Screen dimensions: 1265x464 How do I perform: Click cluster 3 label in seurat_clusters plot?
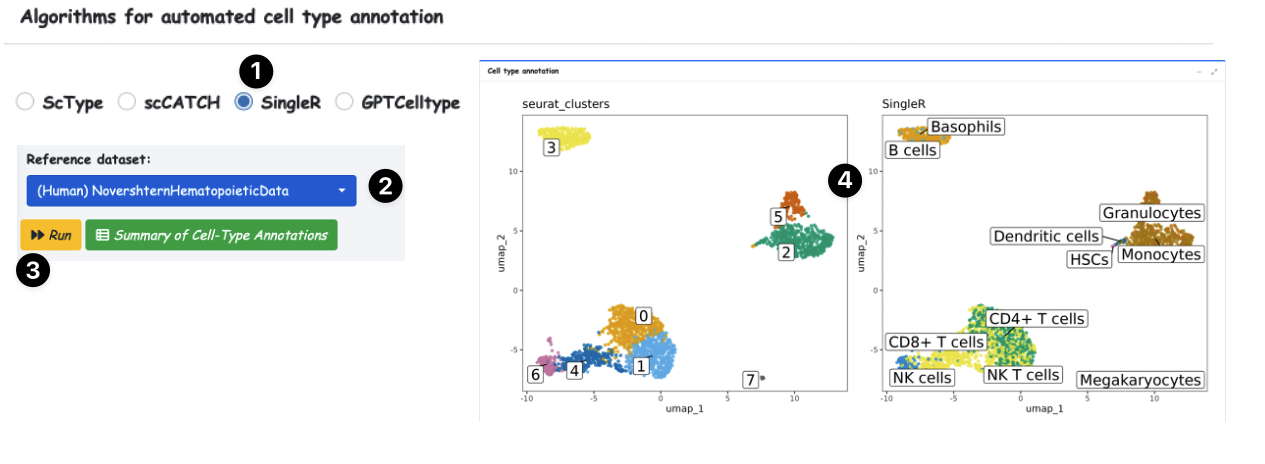click(551, 148)
